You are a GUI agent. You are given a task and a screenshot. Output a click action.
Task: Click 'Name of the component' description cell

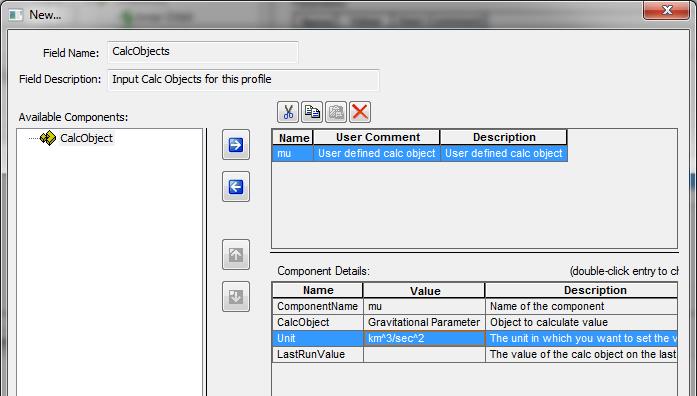tap(581, 306)
